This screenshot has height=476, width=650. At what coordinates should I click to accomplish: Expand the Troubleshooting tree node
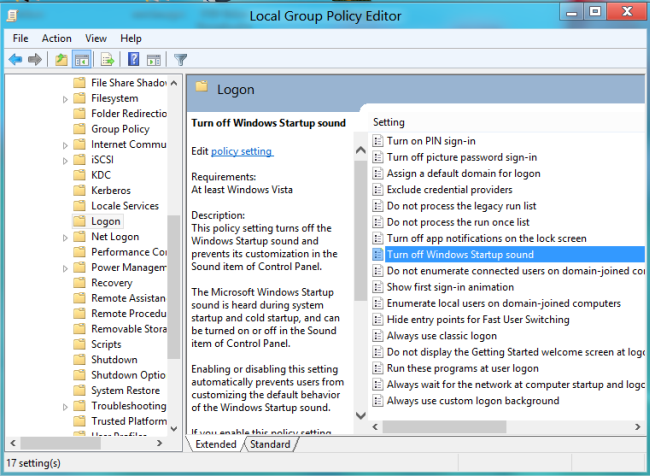[x=65, y=407]
